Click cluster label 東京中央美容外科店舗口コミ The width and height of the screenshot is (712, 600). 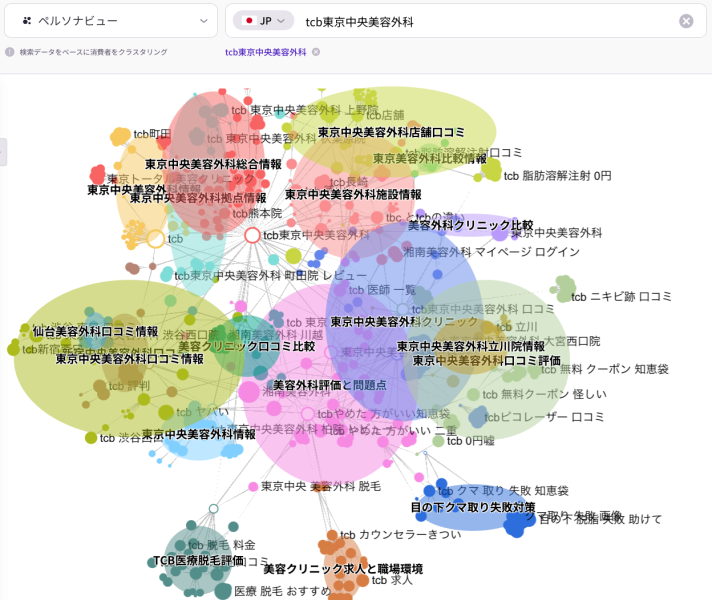coord(391,132)
